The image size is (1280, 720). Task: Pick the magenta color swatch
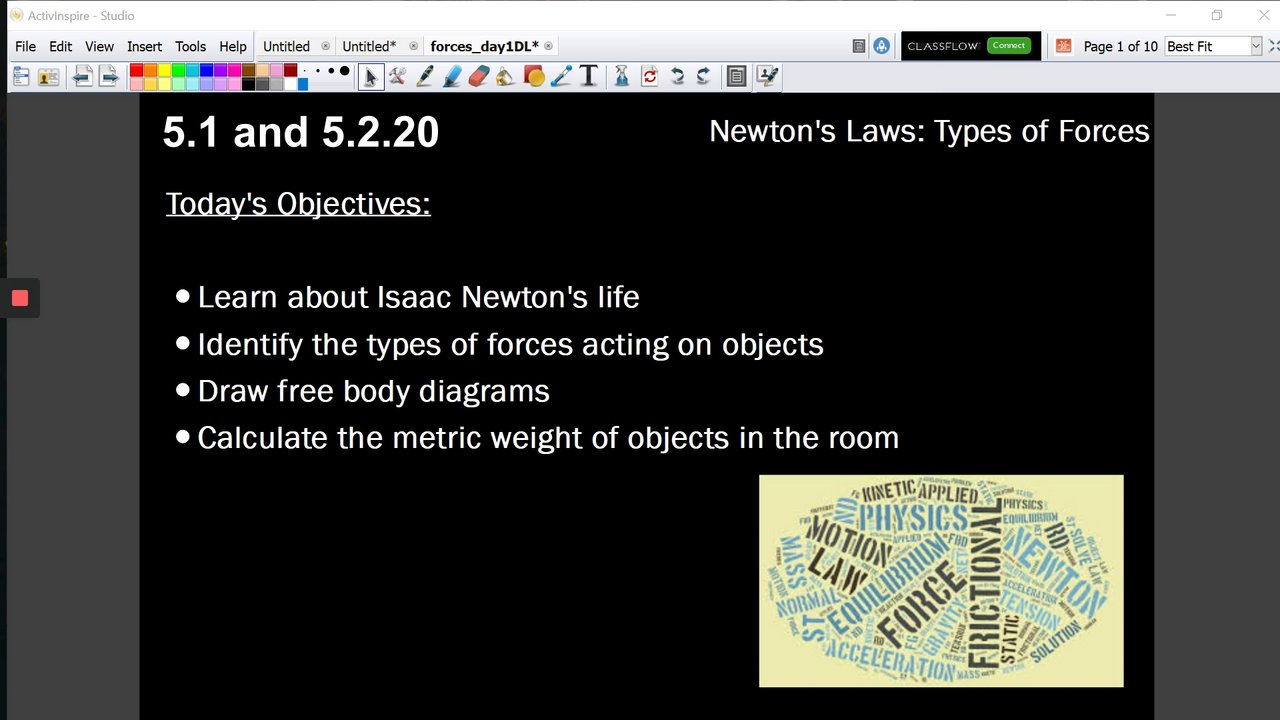[234, 70]
